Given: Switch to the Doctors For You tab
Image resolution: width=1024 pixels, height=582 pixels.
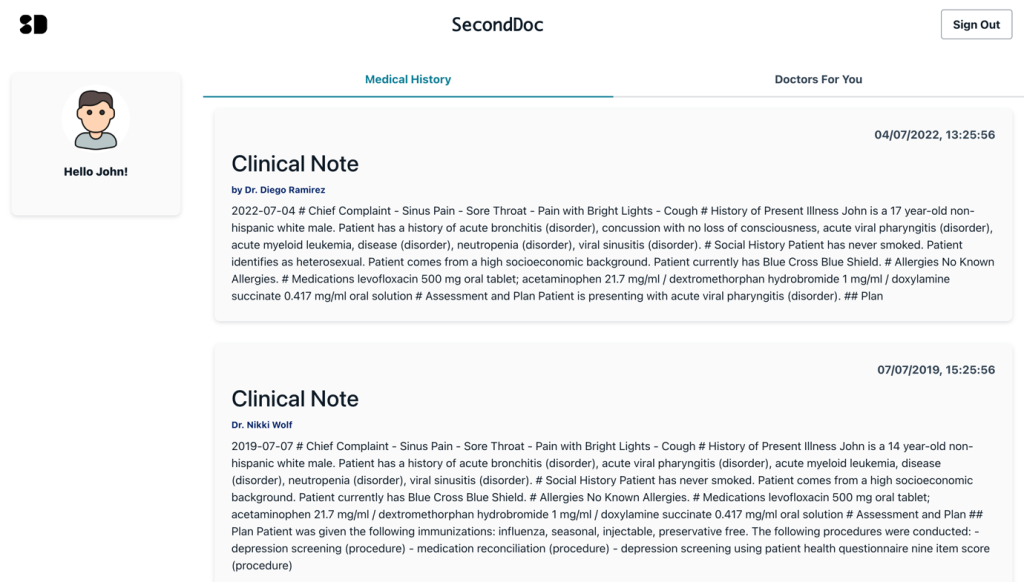Looking at the screenshot, I should tap(818, 79).
